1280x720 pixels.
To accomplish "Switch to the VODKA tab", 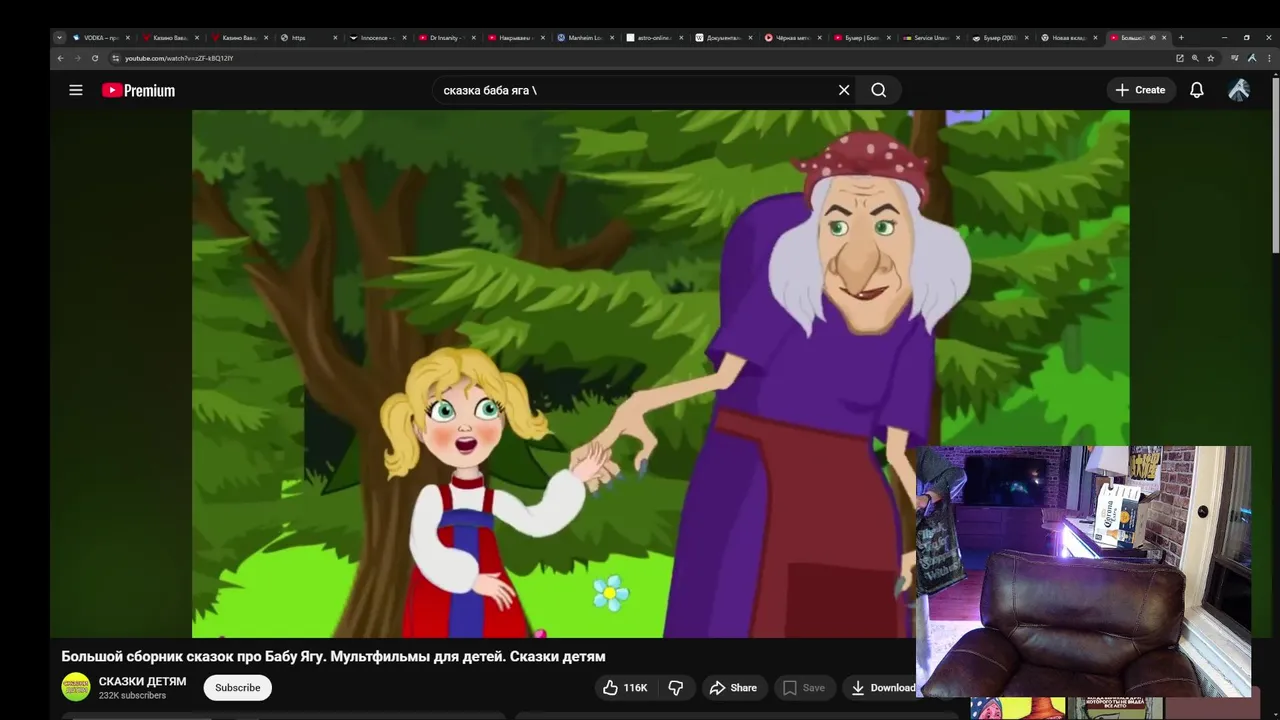I will (x=100, y=38).
